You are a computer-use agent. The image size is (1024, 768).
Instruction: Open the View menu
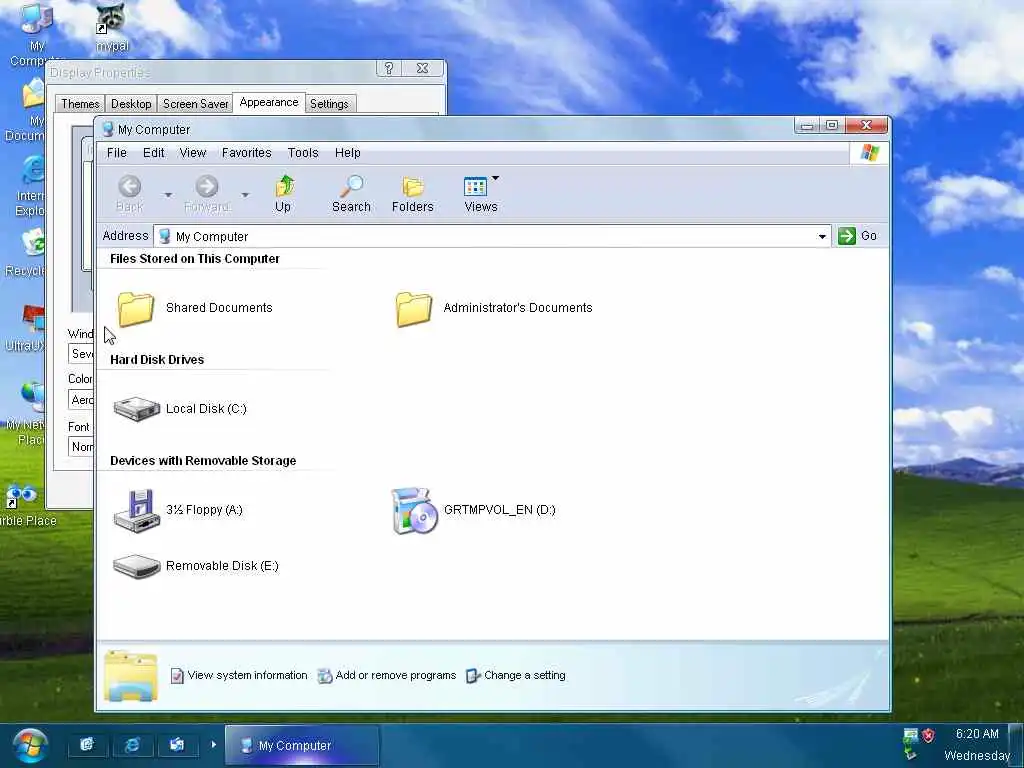tap(193, 153)
